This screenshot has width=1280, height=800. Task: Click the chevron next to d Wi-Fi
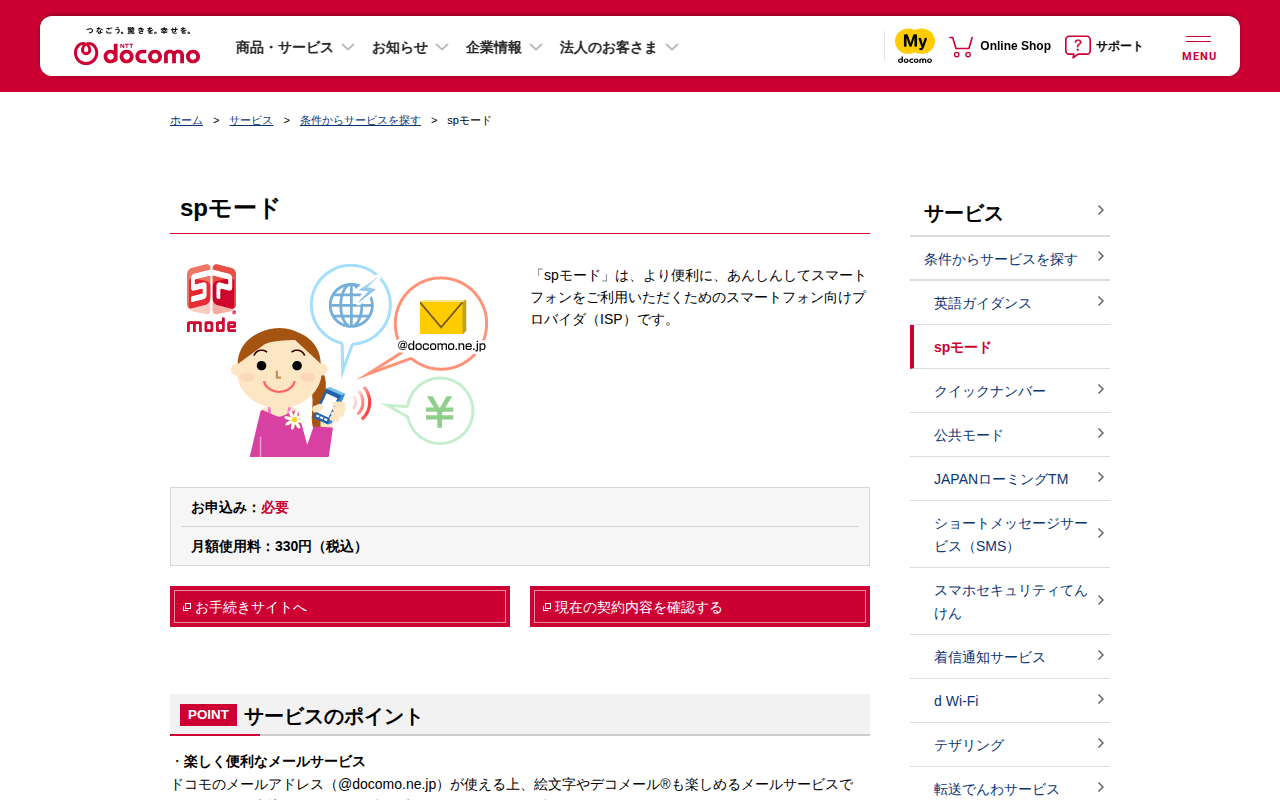pyautogui.click(x=1100, y=699)
